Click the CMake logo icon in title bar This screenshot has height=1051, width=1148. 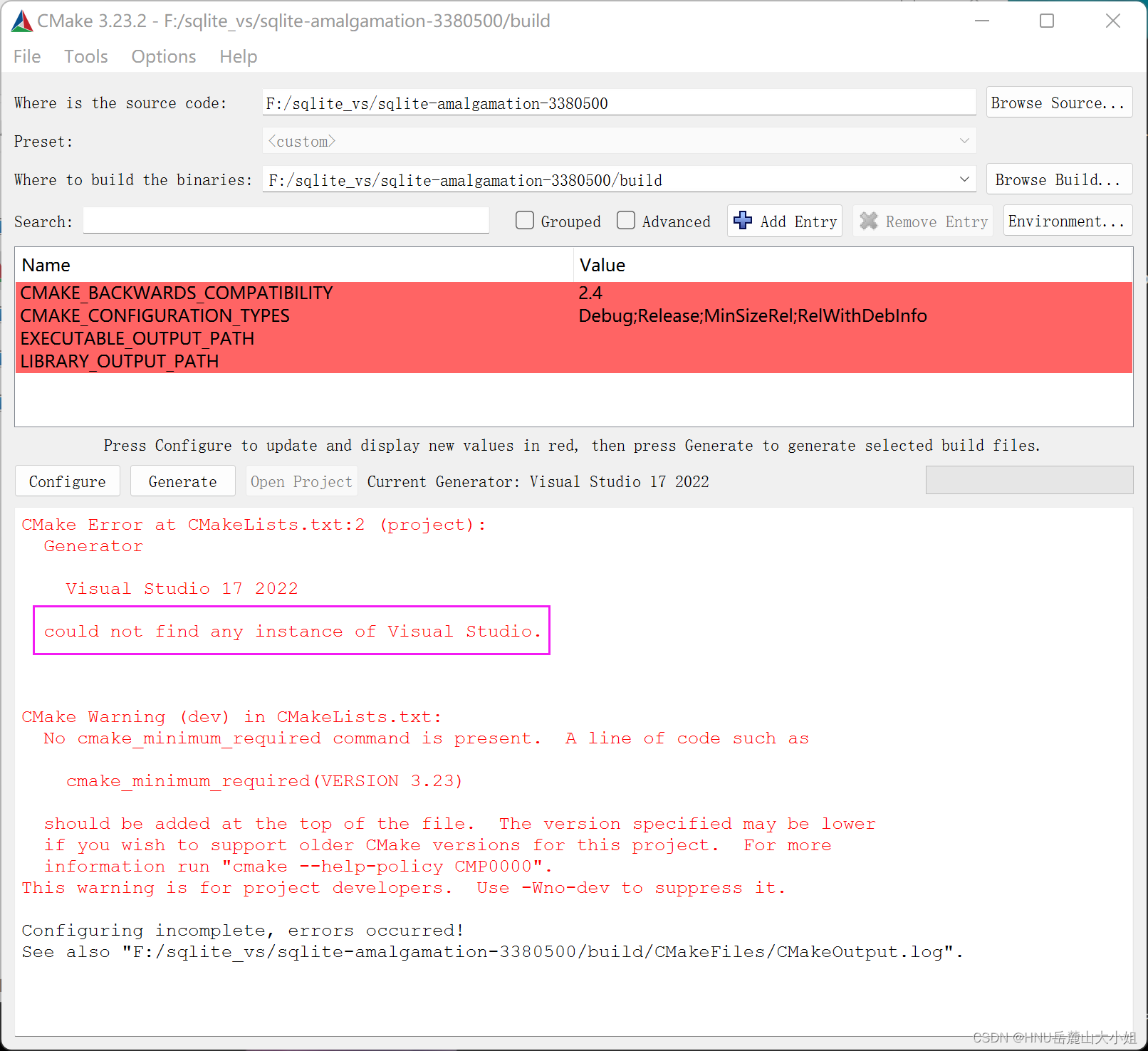point(21,21)
